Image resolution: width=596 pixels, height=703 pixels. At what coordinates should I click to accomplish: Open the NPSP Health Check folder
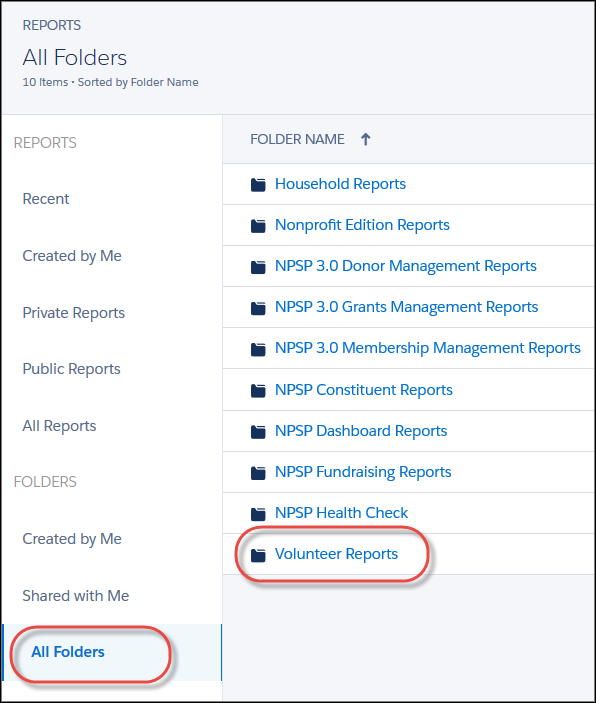(x=341, y=513)
